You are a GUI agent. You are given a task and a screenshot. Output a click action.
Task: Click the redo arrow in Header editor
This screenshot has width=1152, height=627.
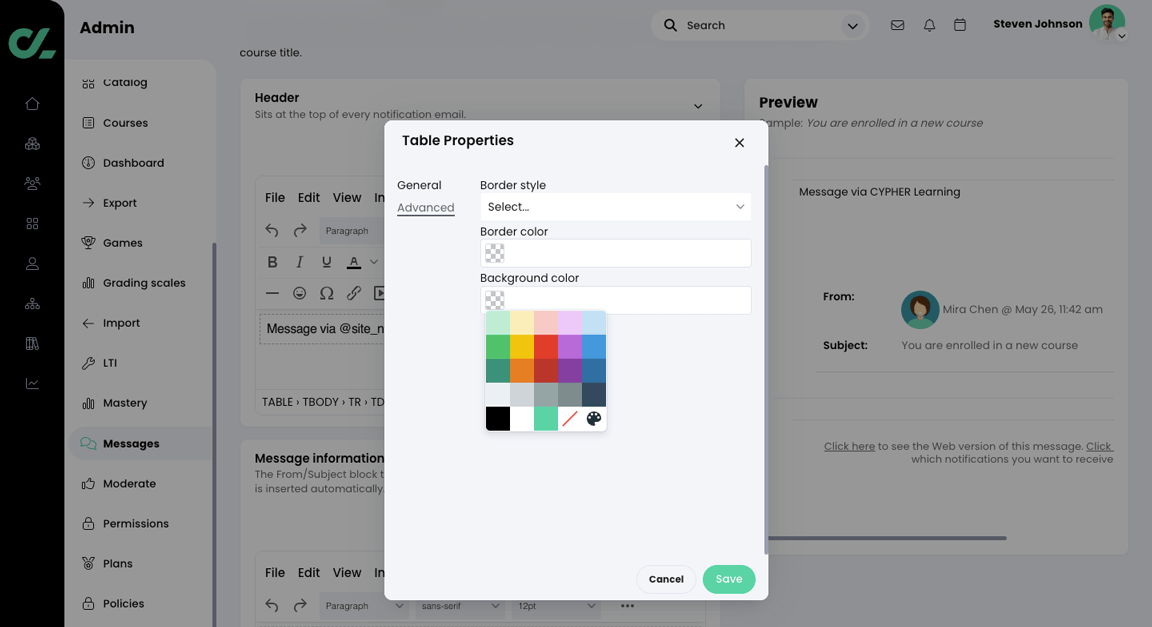(300, 231)
